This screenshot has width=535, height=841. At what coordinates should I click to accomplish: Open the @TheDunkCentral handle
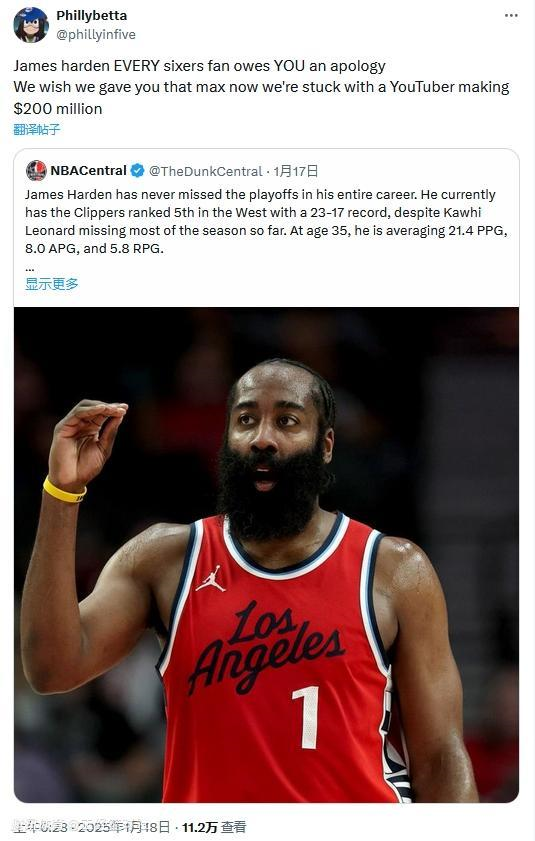pos(206,171)
